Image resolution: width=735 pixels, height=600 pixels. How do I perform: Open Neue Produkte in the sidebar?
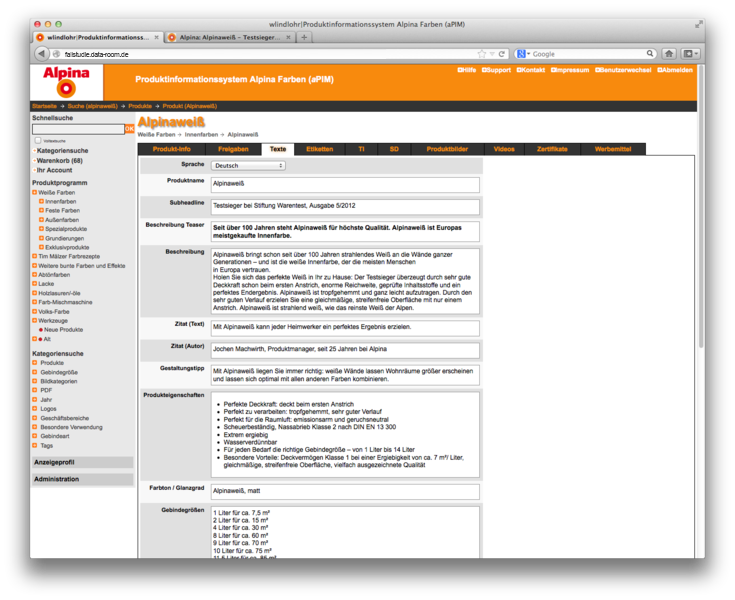pyautogui.click(x=64, y=330)
